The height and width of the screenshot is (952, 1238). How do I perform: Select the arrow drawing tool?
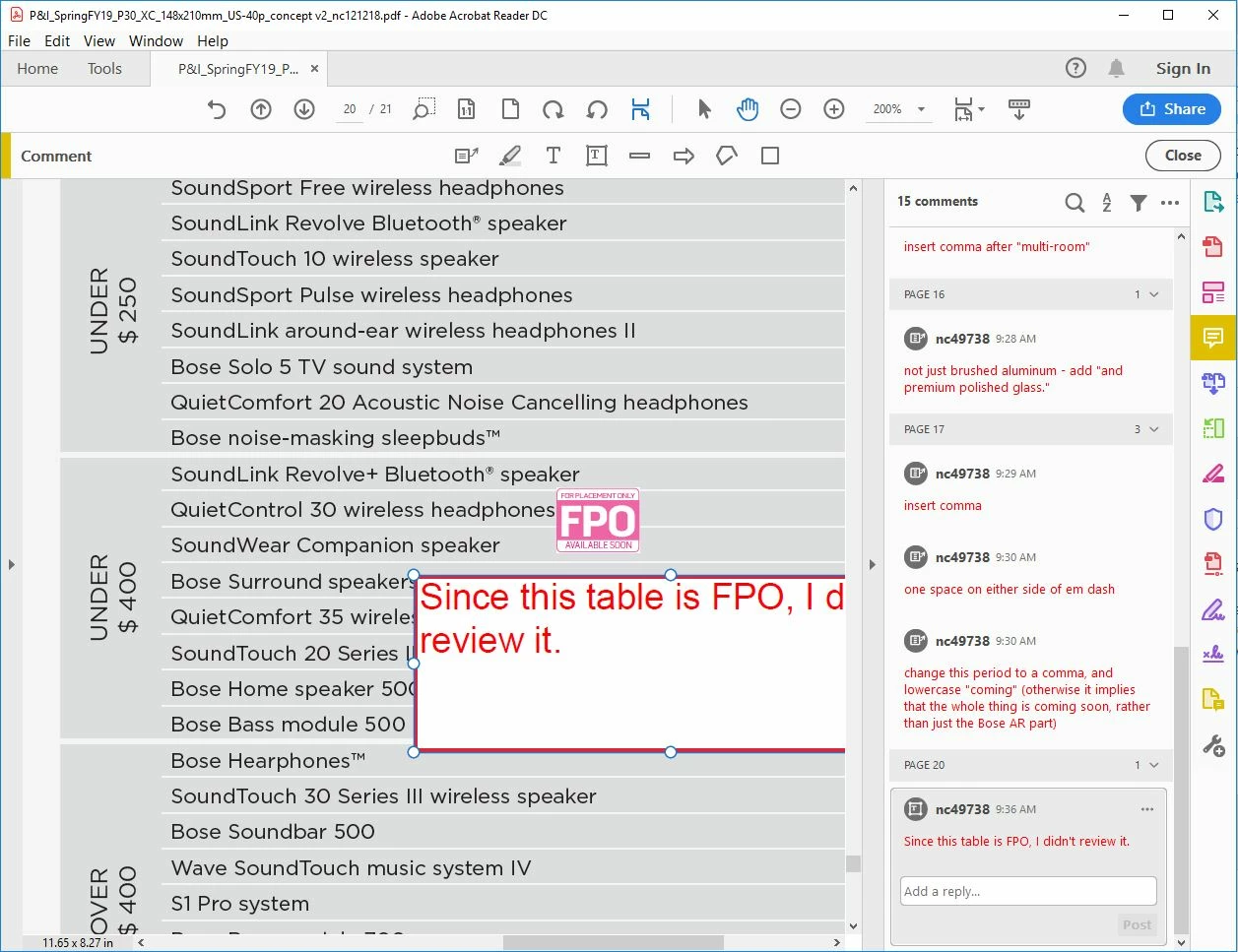(x=684, y=156)
